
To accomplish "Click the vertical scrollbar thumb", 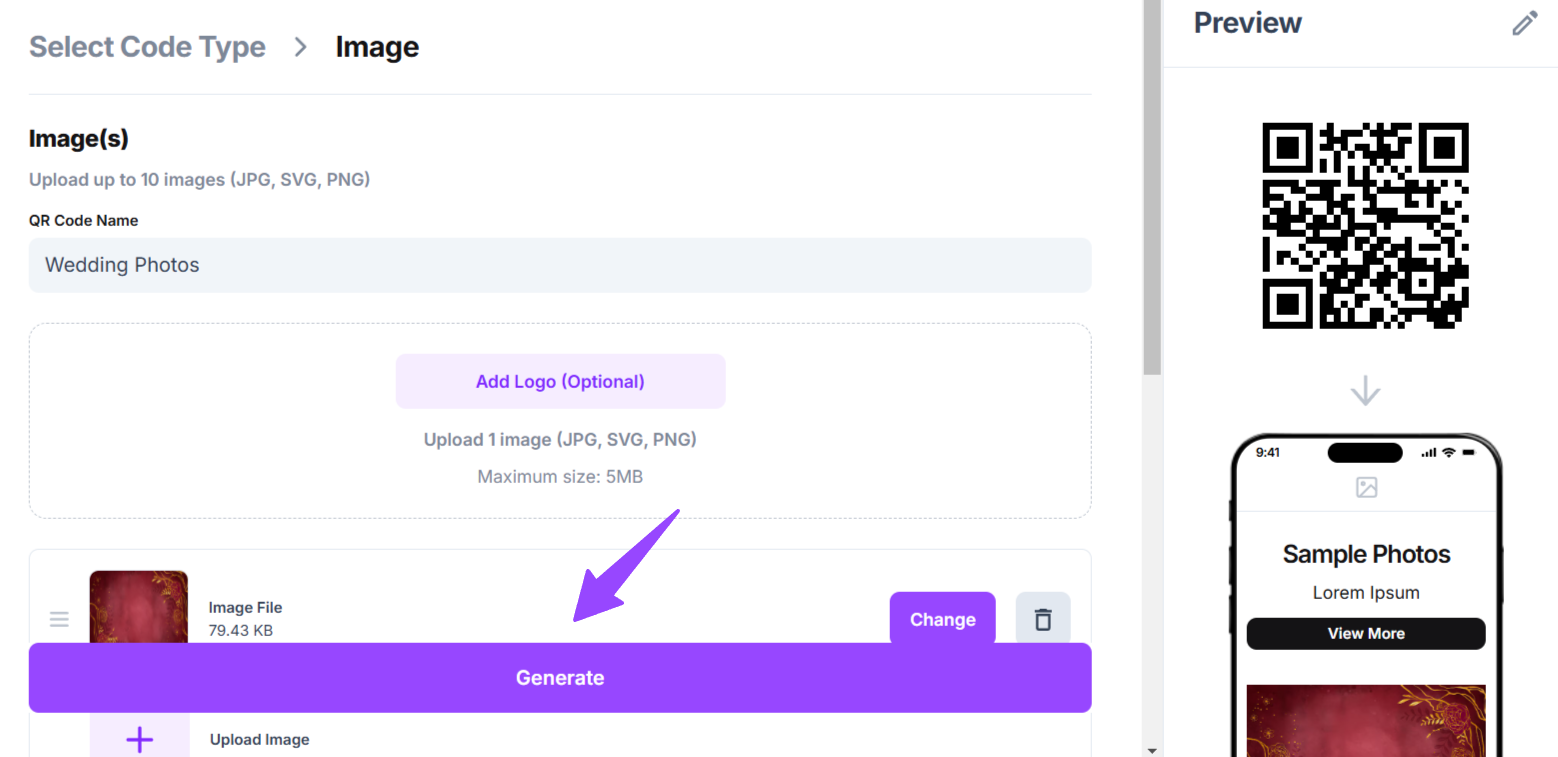I will pyautogui.click(x=1152, y=187).
